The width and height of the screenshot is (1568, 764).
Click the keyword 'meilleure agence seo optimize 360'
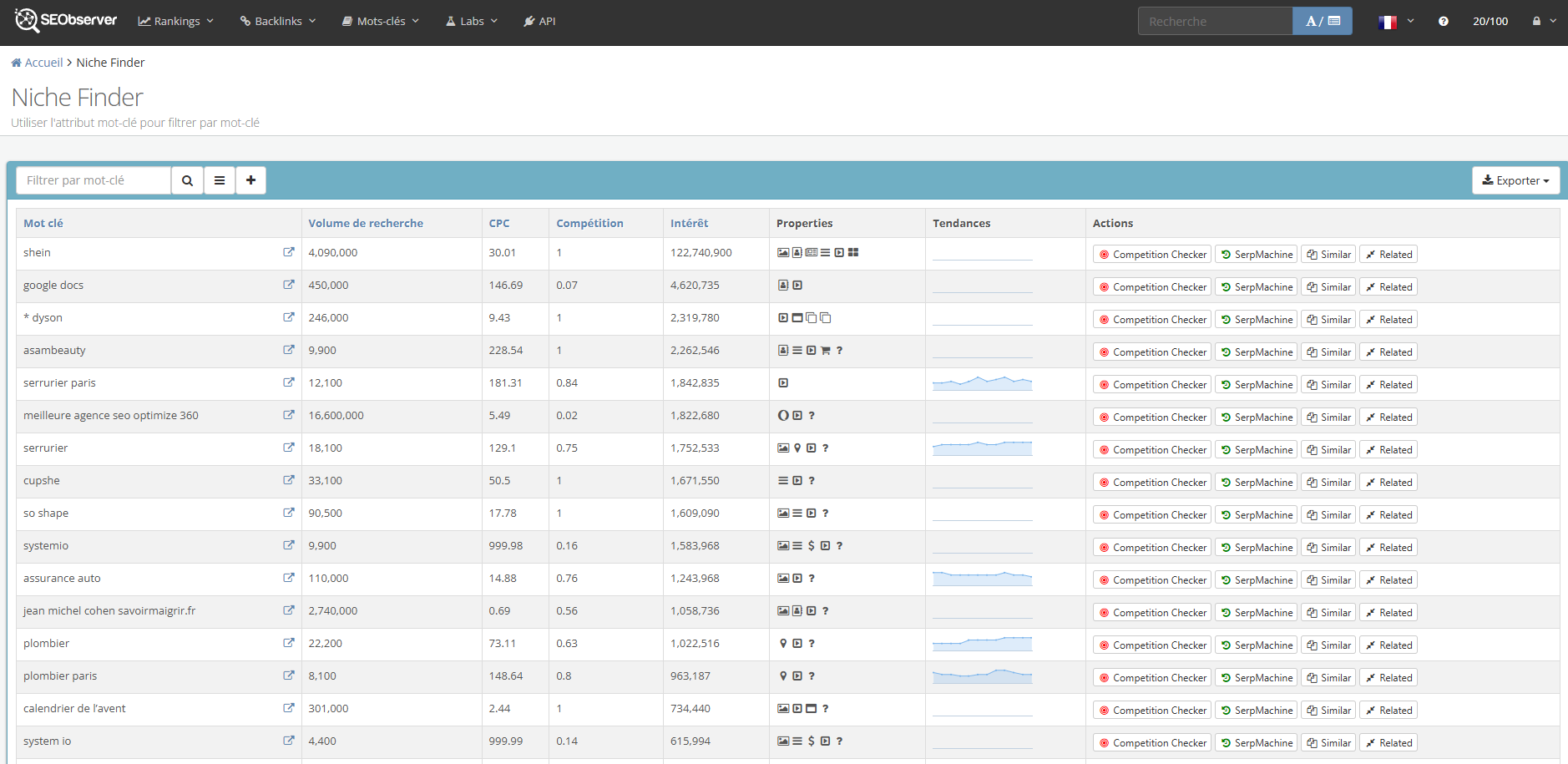111,416
